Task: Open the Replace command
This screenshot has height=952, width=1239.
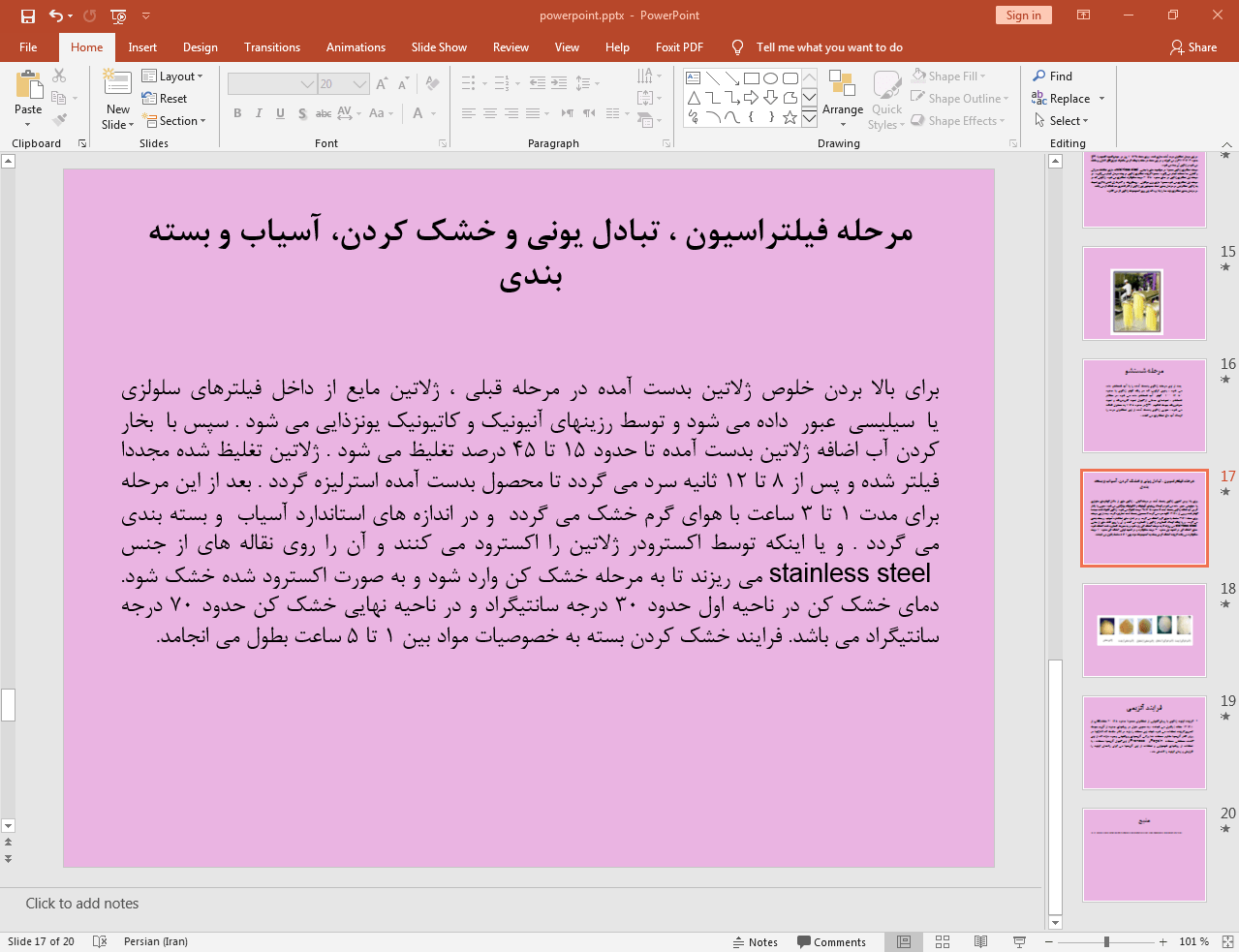Action: pos(1068,98)
